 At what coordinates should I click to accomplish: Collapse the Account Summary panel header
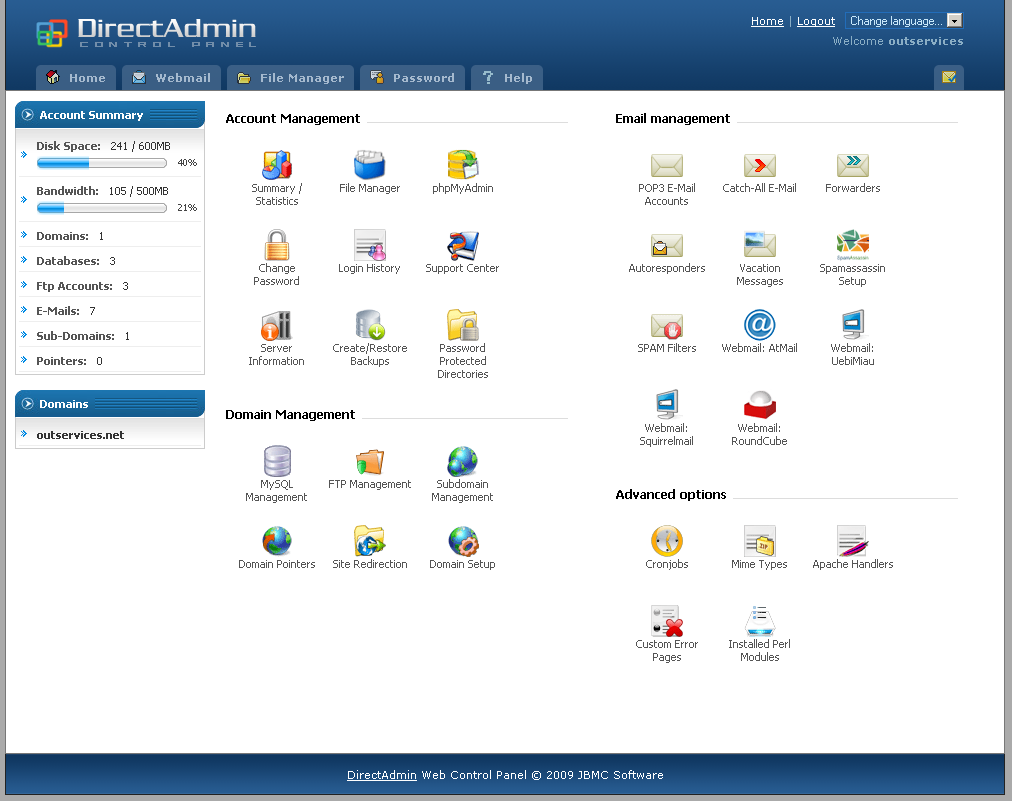110,115
